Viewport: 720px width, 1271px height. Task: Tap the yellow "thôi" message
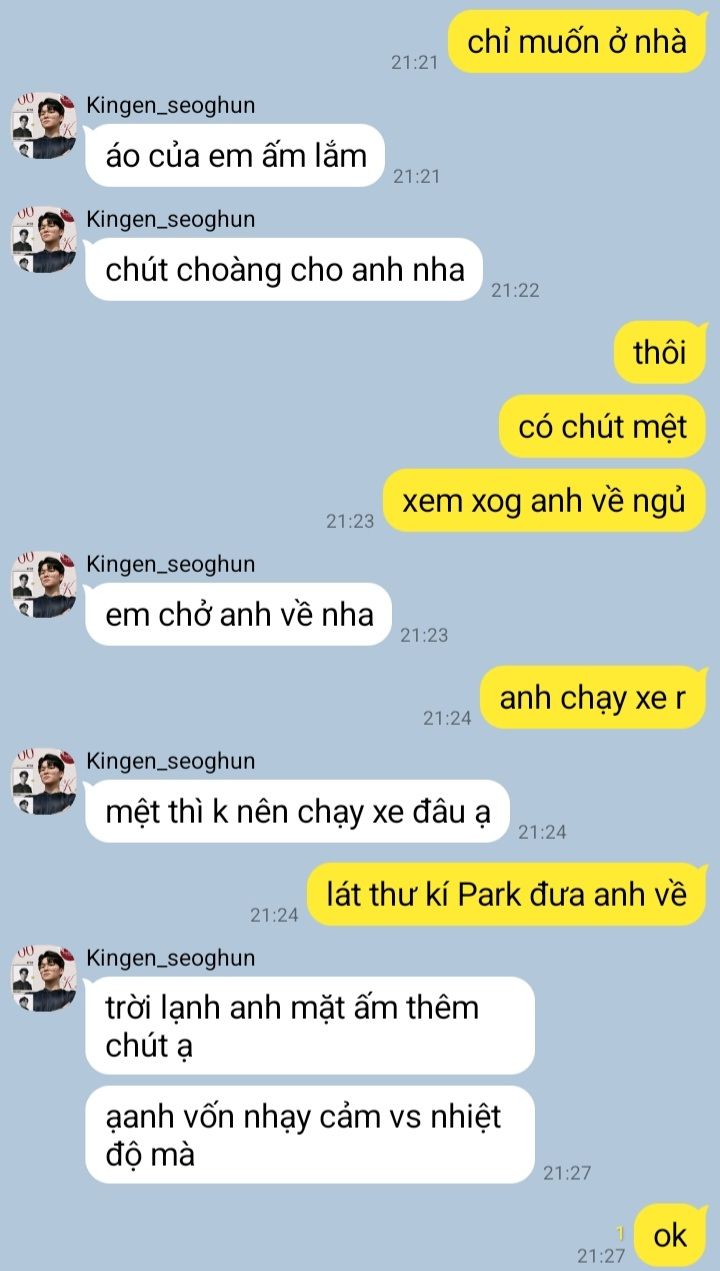coord(660,353)
